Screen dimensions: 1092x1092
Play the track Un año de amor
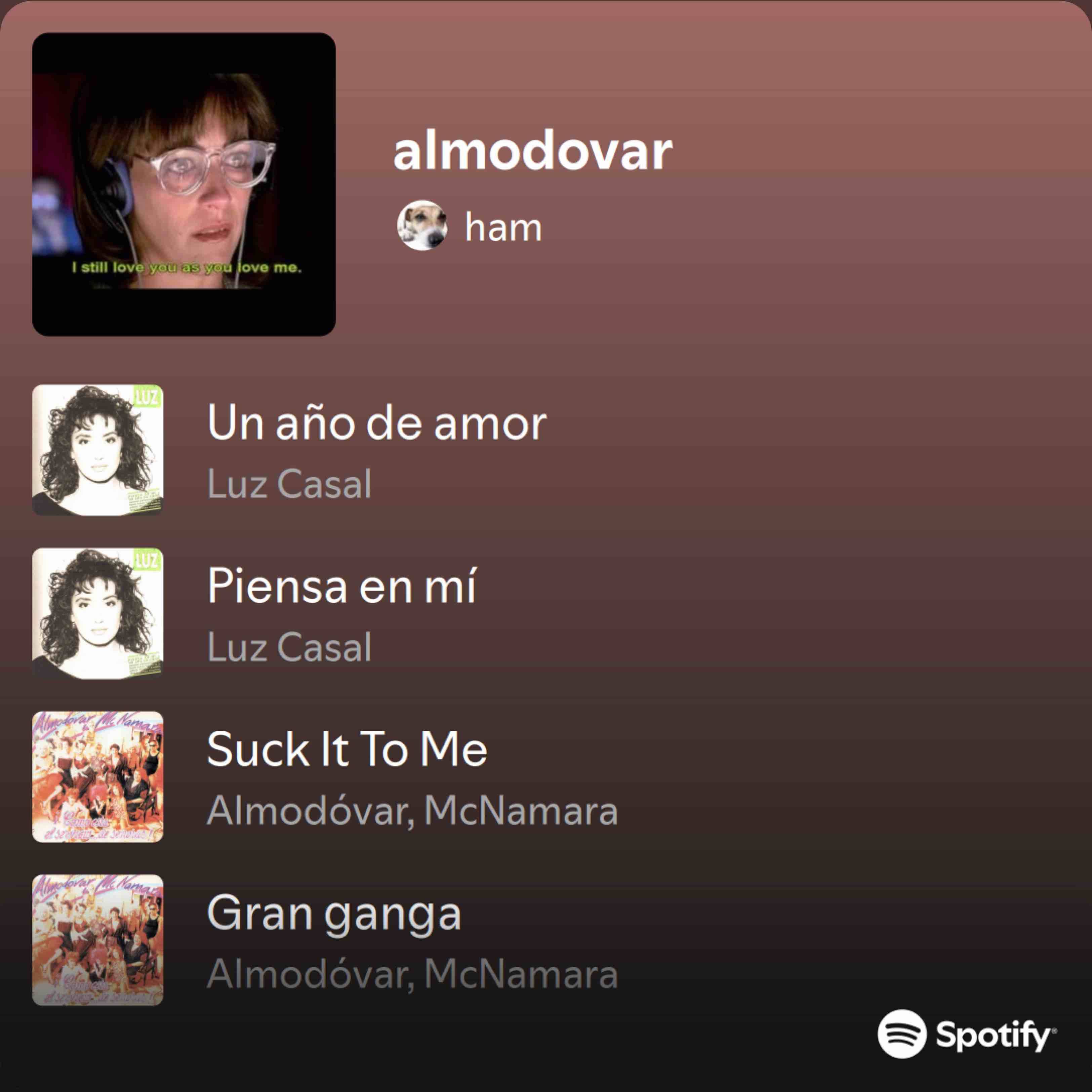(x=376, y=422)
